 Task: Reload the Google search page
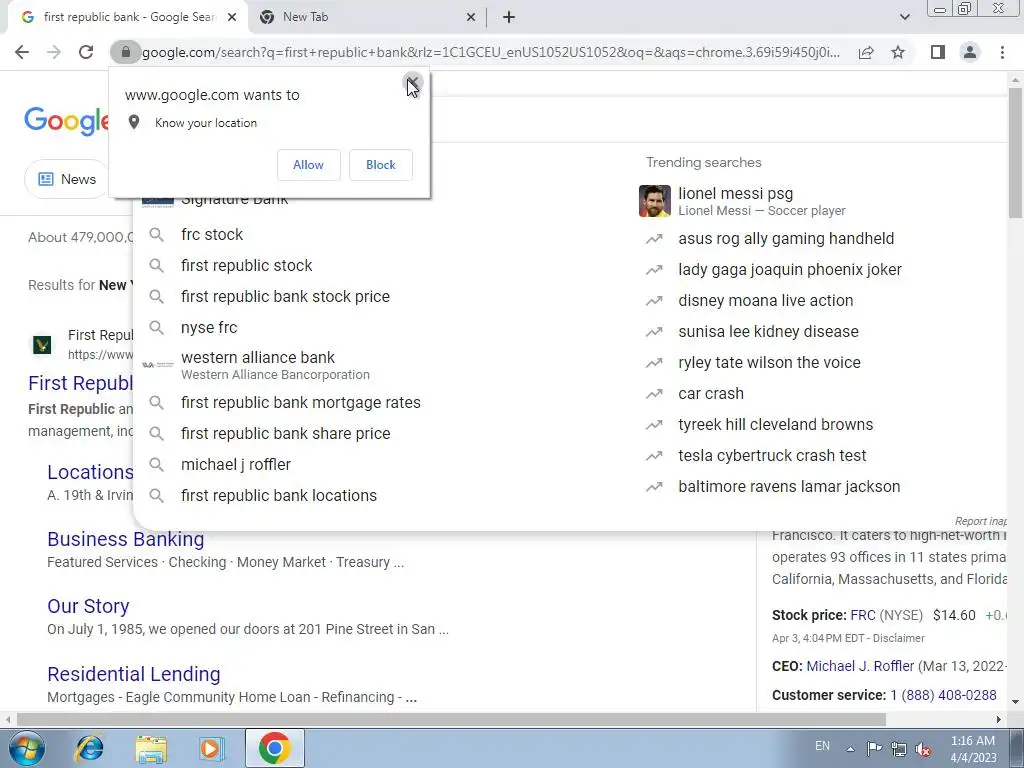click(86, 52)
